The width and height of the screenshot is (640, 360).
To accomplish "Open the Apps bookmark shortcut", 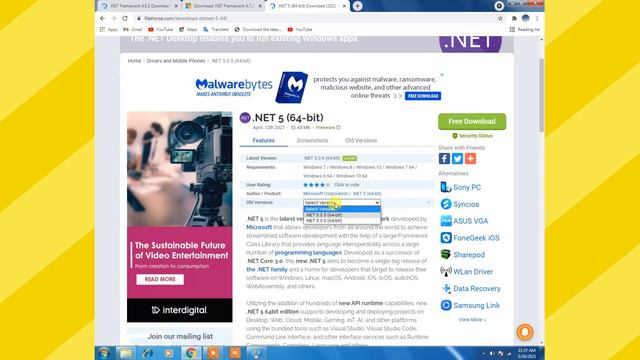I will point(109,29).
